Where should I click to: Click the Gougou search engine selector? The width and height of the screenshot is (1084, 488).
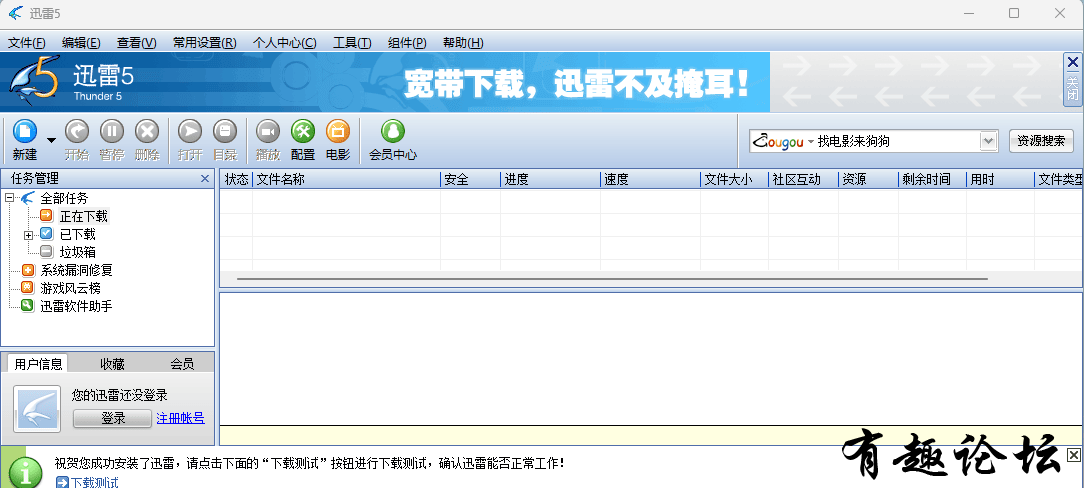tap(783, 141)
